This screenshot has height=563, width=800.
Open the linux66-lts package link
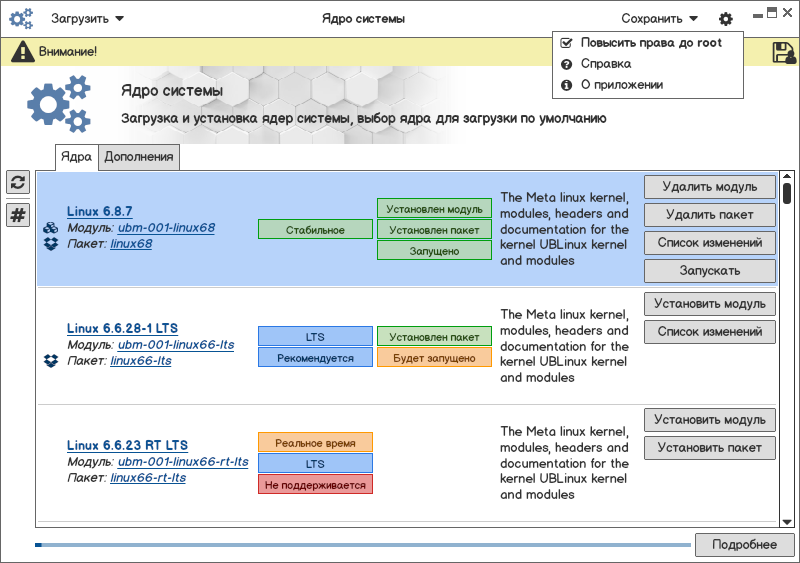(x=141, y=361)
